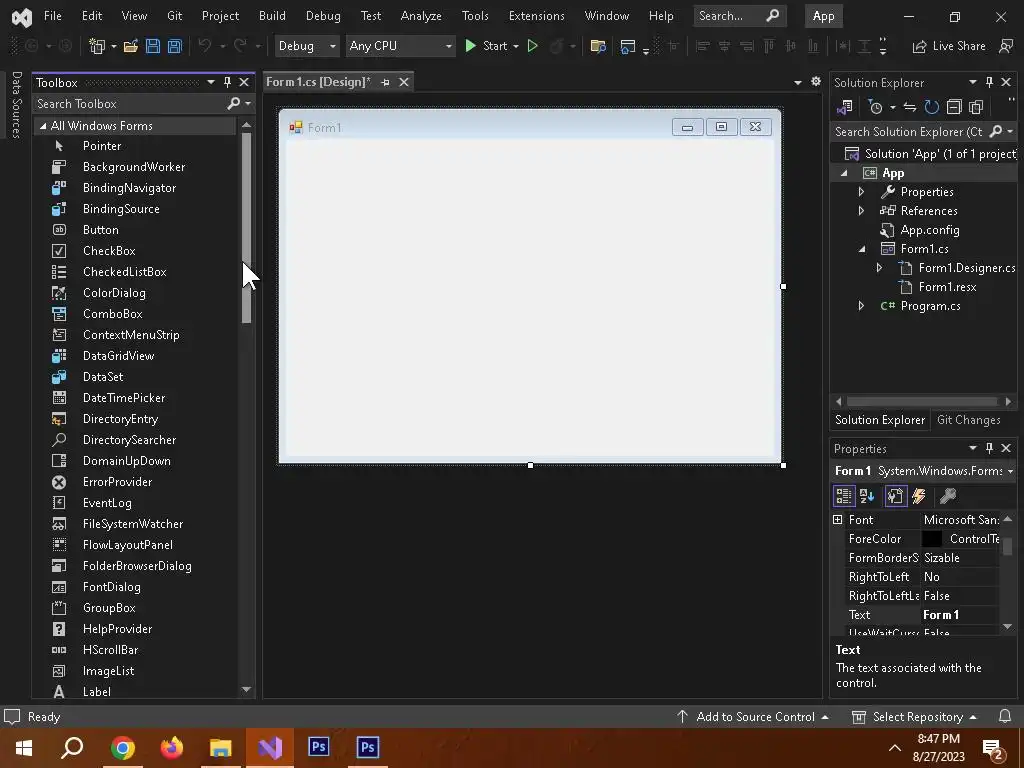Screen dimensions: 1024x768
Task: Click the Categorized icon in Properties
Action: pyautogui.click(x=844, y=496)
